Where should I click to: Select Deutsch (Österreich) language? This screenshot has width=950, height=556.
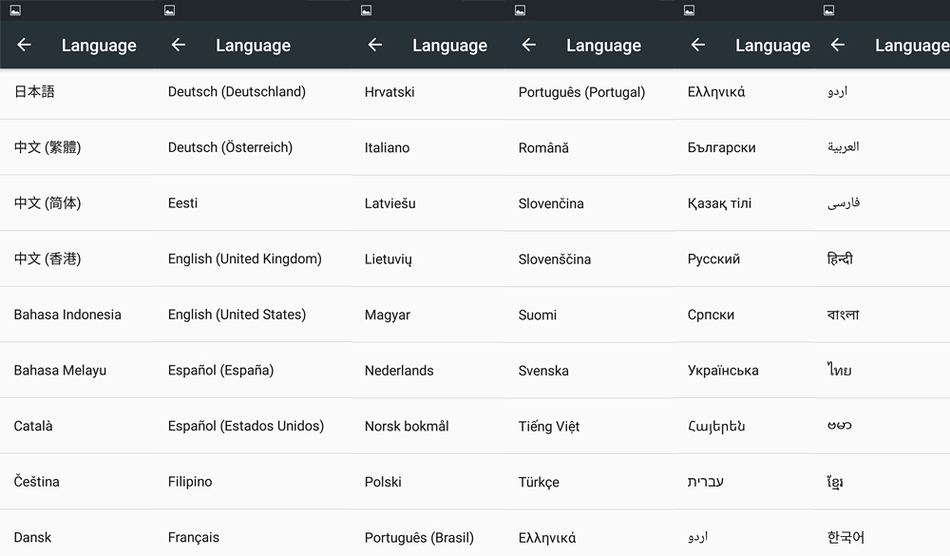pos(230,148)
